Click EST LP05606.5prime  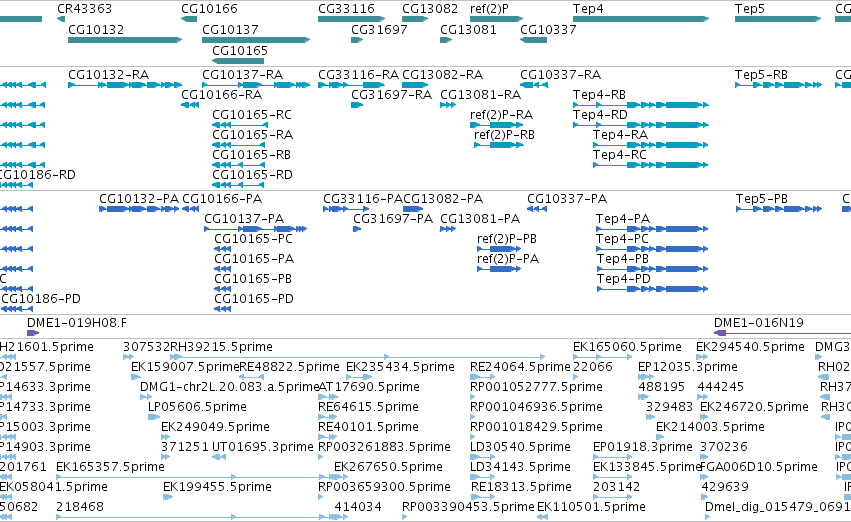(x=198, y=407)
